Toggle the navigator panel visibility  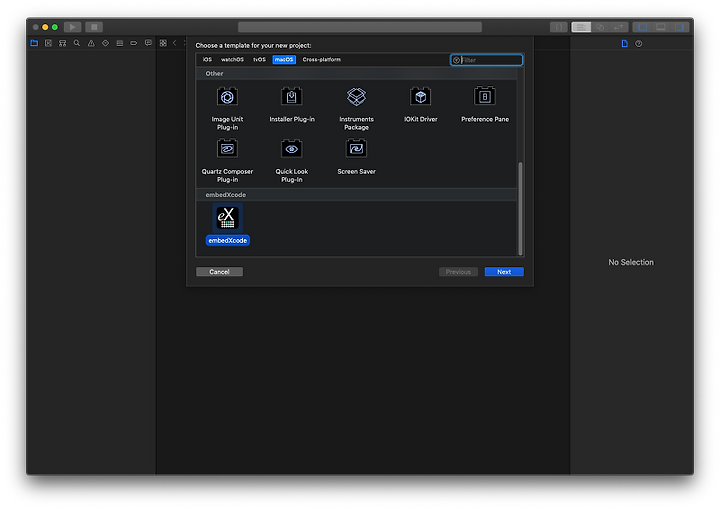pos(642,27)
